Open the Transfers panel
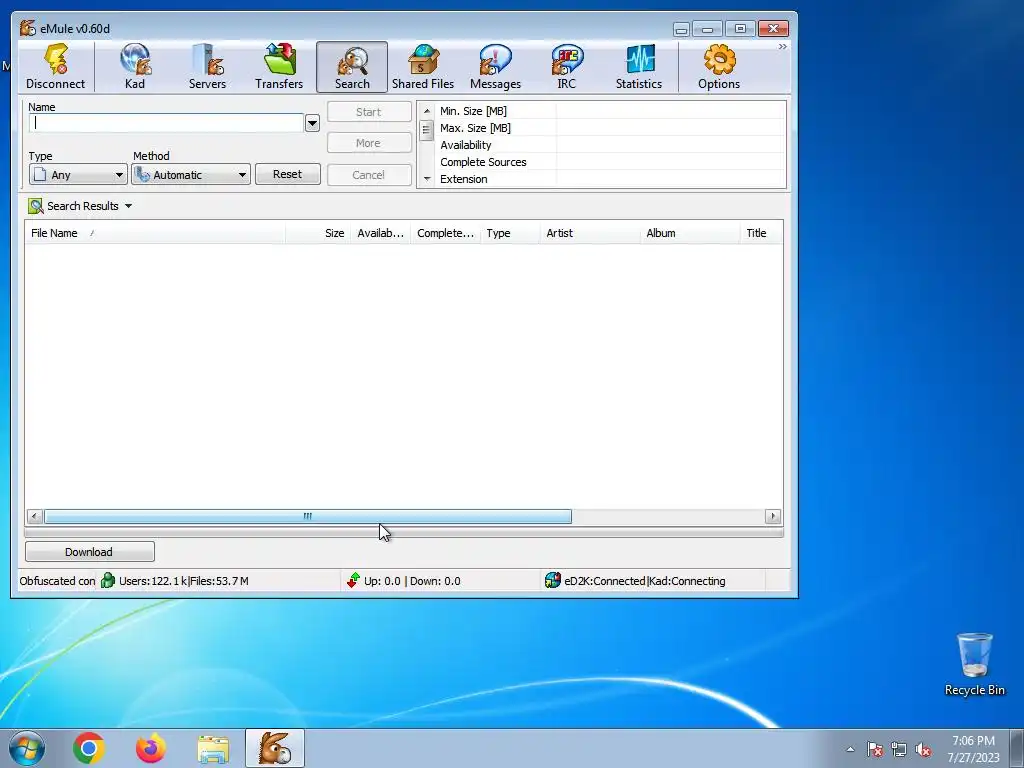This screenshot has width=1024, height=768. pos(280,67)
